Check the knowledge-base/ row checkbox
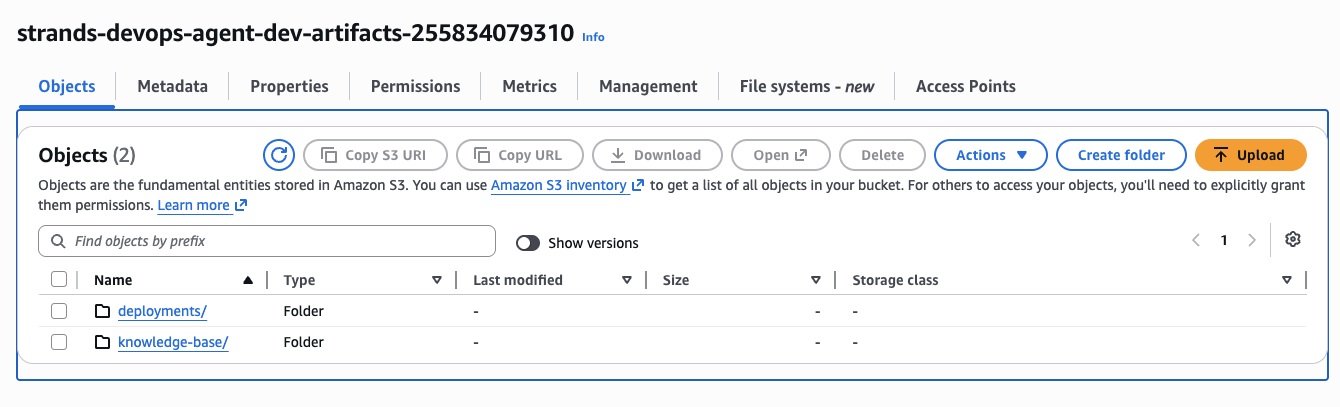 coord(59,342)
